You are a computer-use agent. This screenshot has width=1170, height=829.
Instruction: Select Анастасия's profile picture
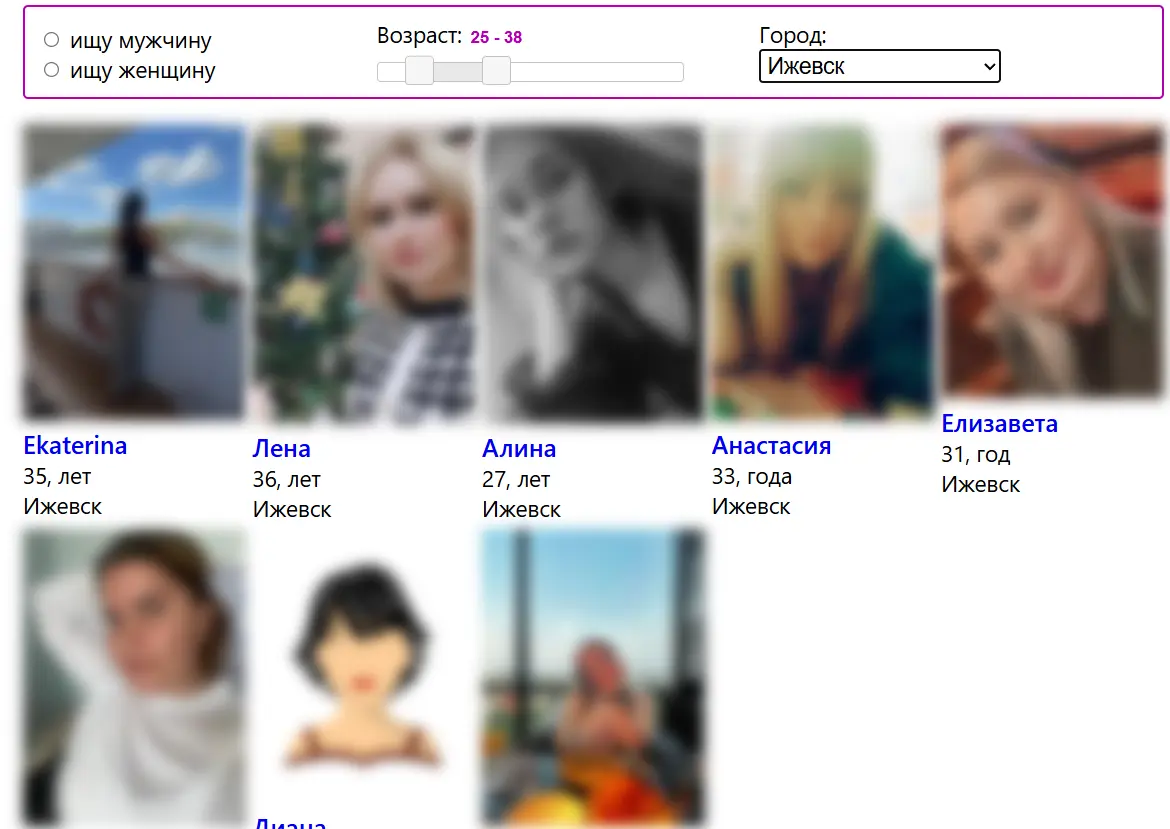(x=822, y=272)
